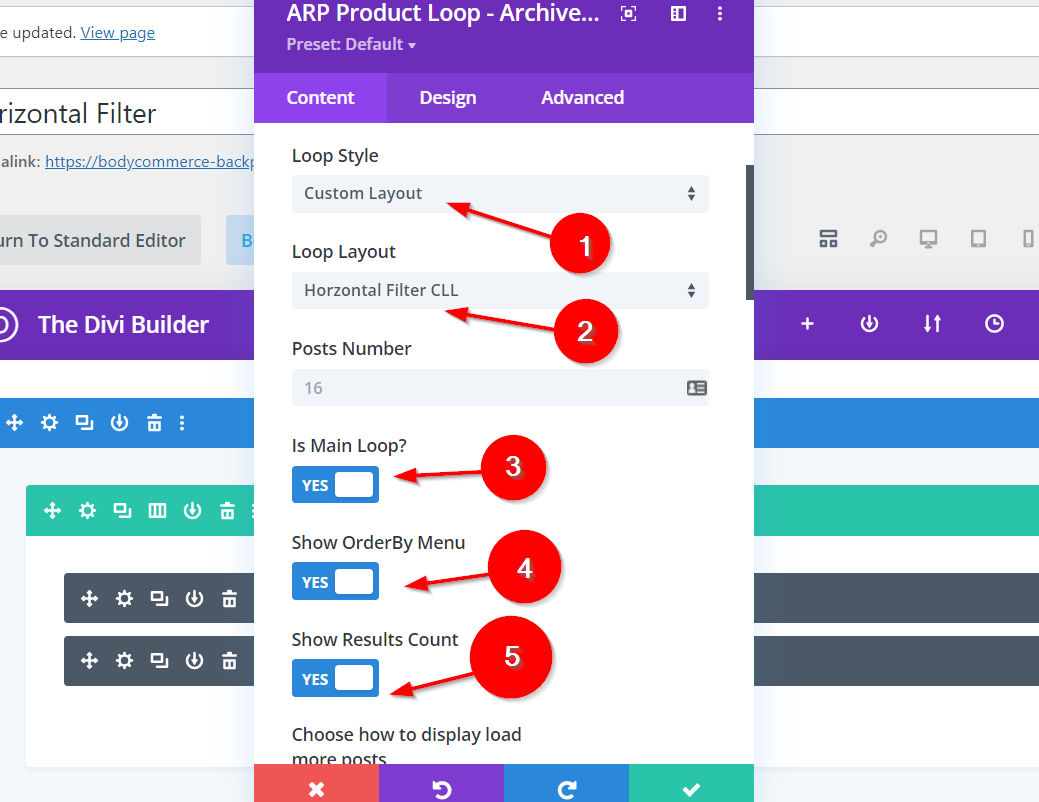Click the View page link

pyautogui.click(x=118, y=33)
